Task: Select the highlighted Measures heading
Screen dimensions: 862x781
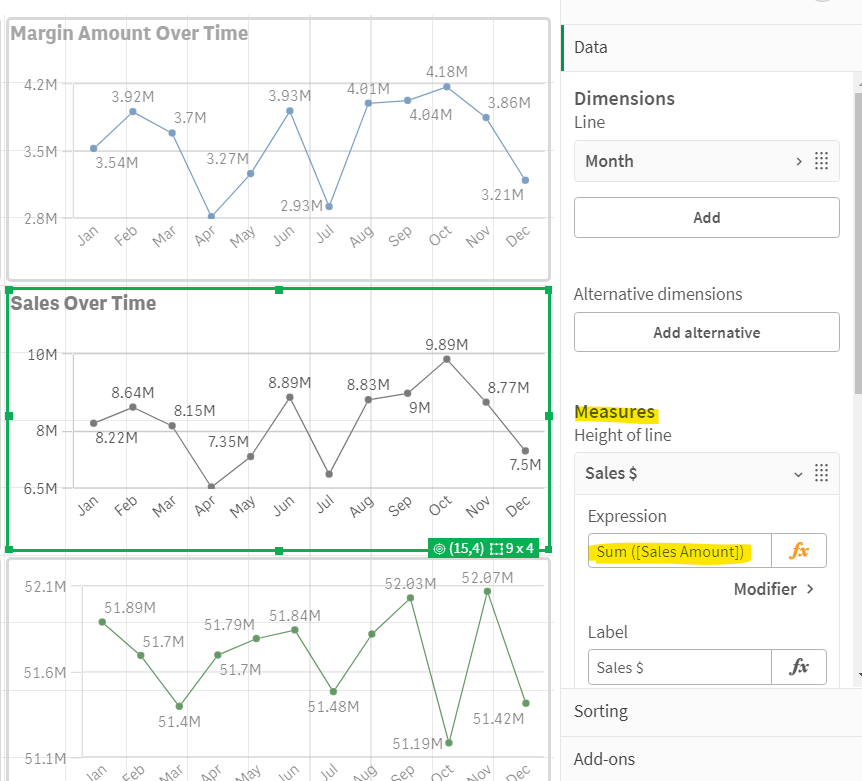Action: pos(614,412)
